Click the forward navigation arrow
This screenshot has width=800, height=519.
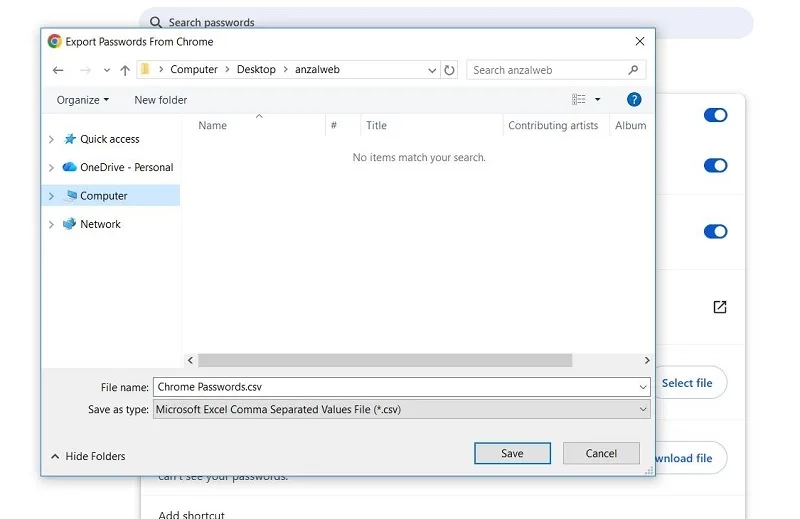coord(85,70)
